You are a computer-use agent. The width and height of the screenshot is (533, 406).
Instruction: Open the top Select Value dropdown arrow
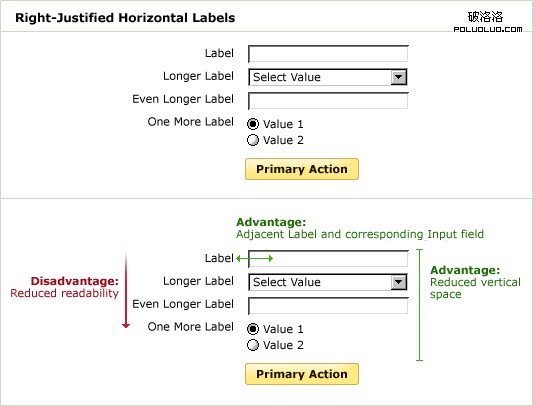tap(398, 77)
